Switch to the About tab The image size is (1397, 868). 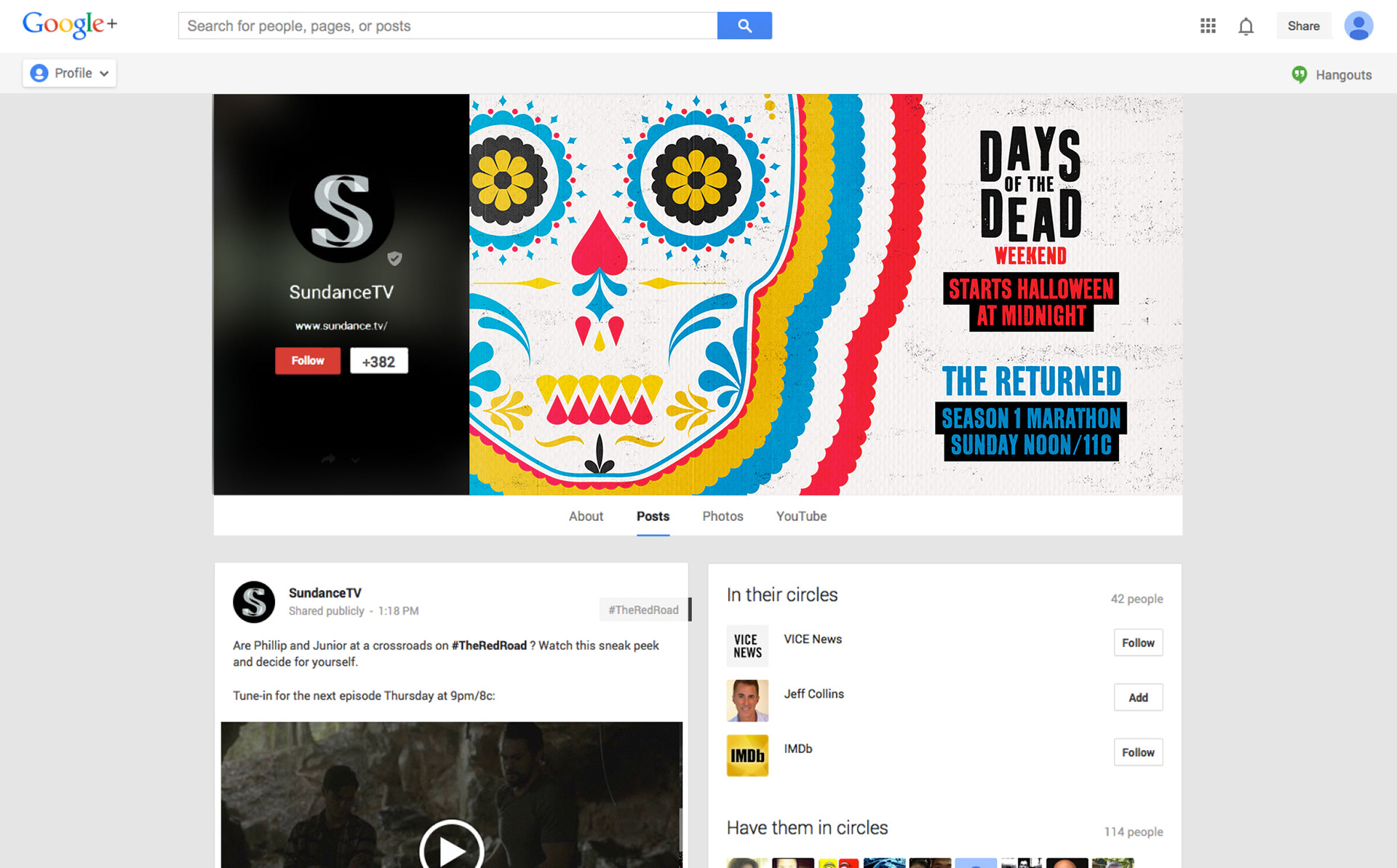point(586,516)
